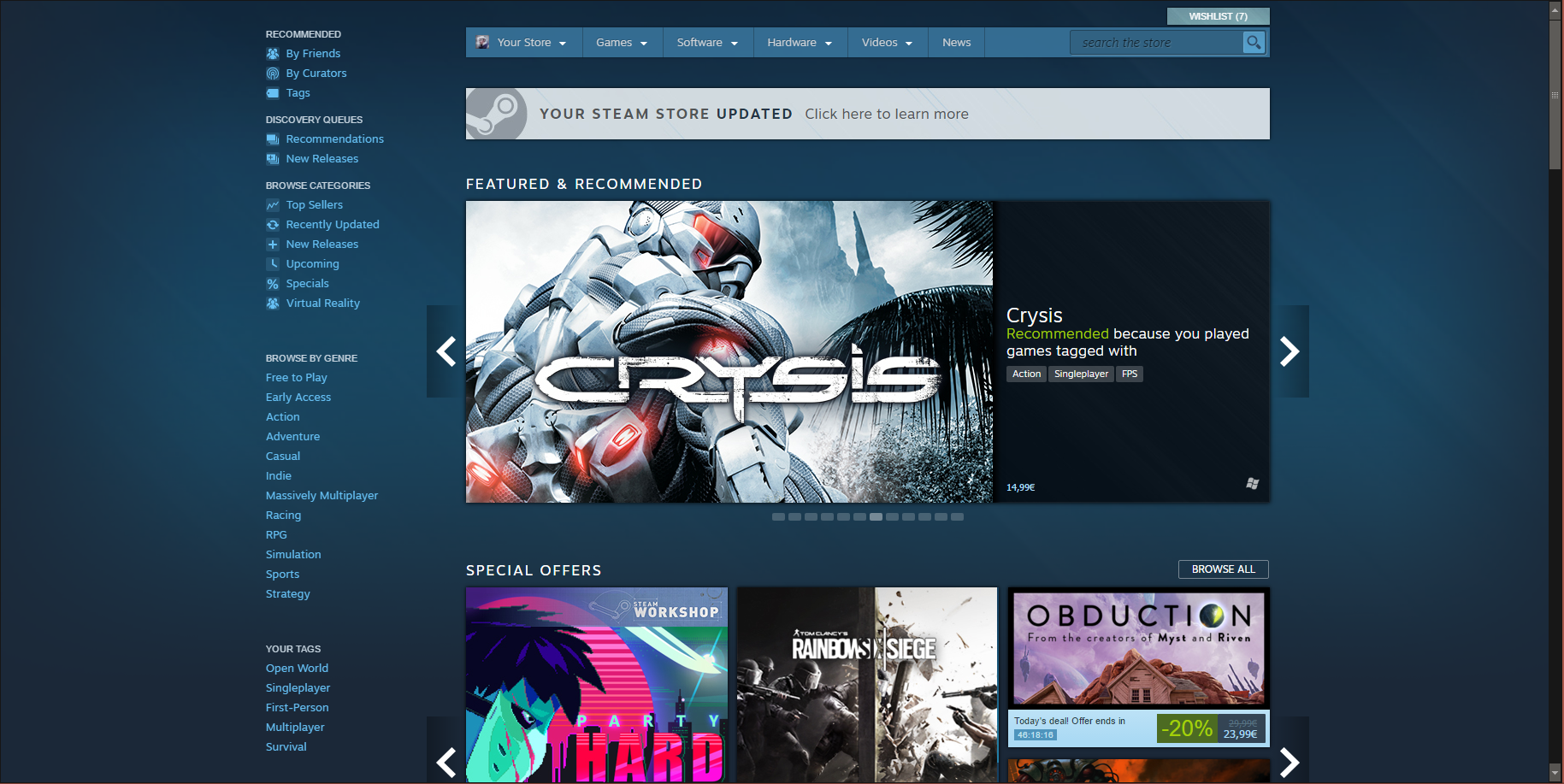Open the Hardware dropdown menu

[800, 42]
